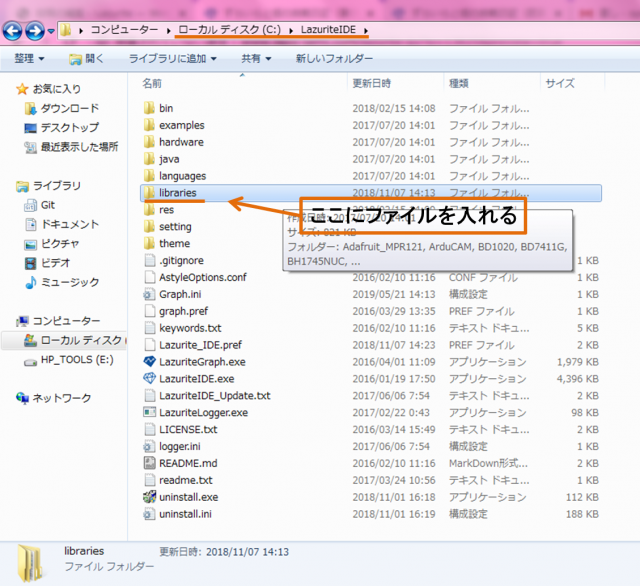Image resolution: width=640 pixels, height=586 pixels.
Task: Sort by 種類 column header
Action: coord(459,84)
